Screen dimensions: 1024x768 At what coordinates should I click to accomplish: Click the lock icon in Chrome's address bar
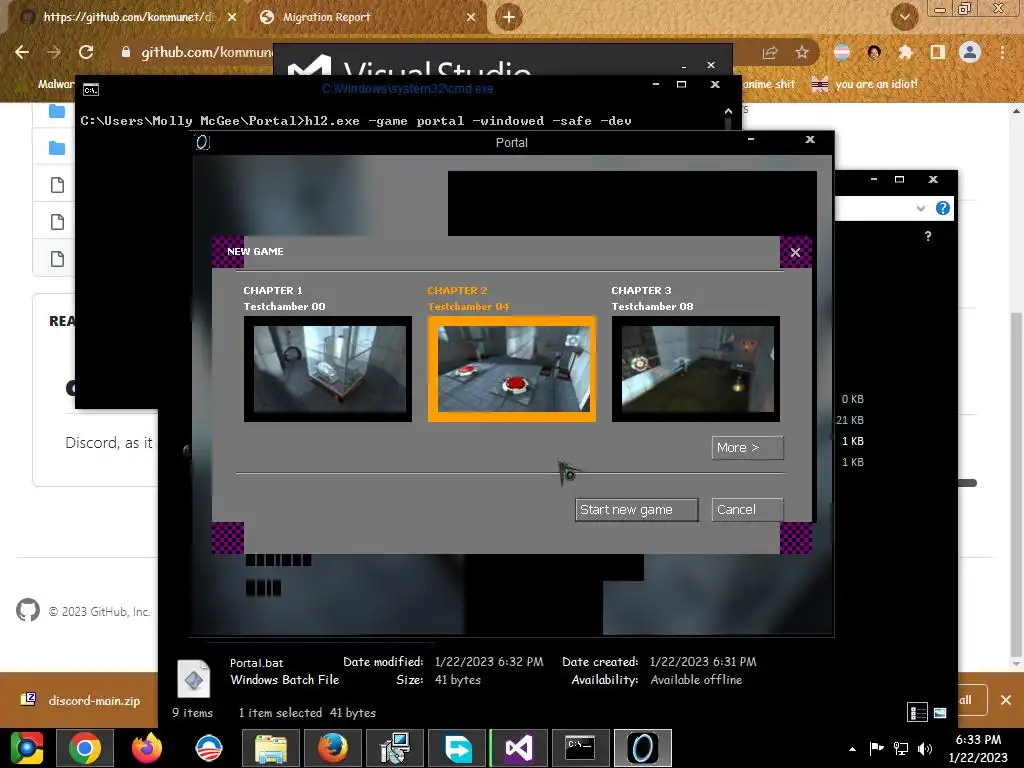tap(126, 52)
